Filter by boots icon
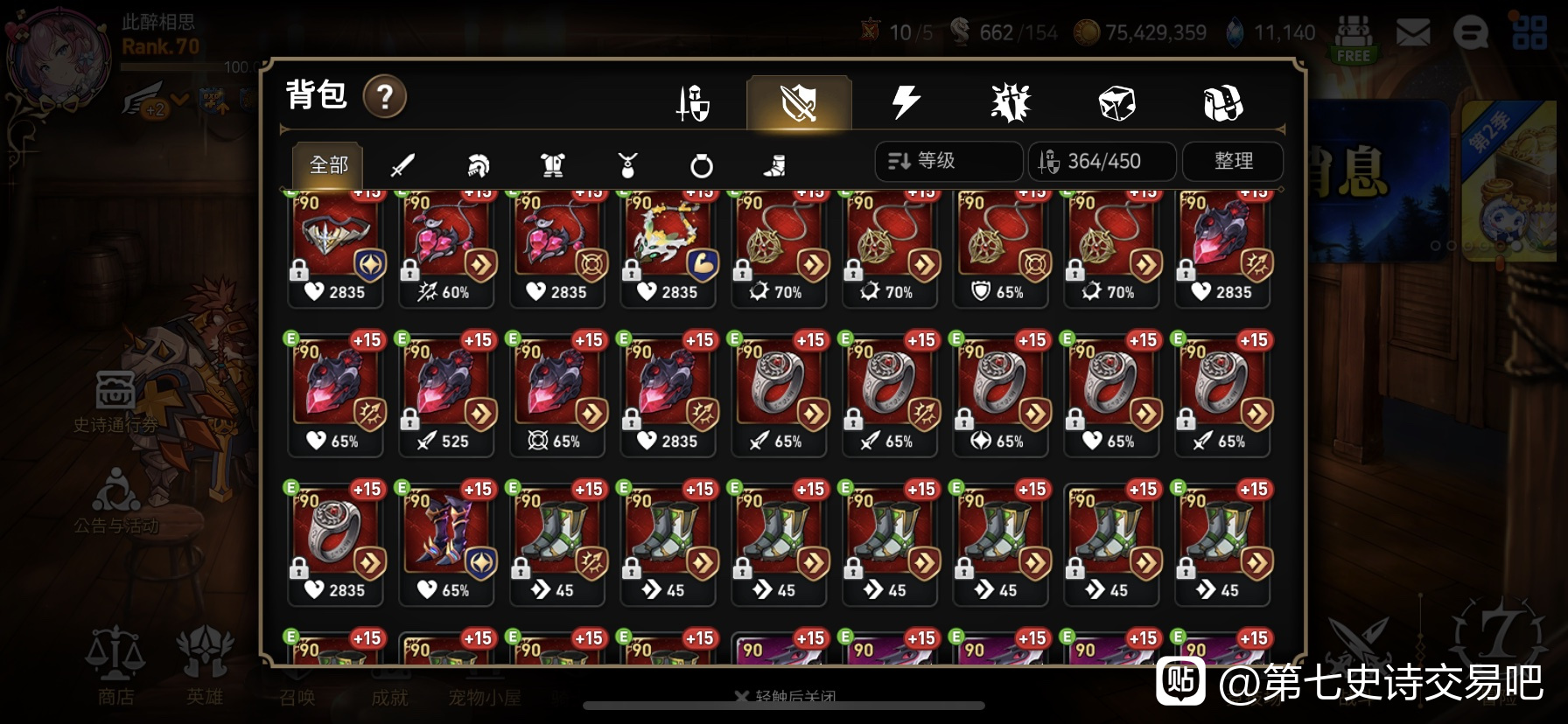The image size is (1568, 724). [x=775, y=165]
